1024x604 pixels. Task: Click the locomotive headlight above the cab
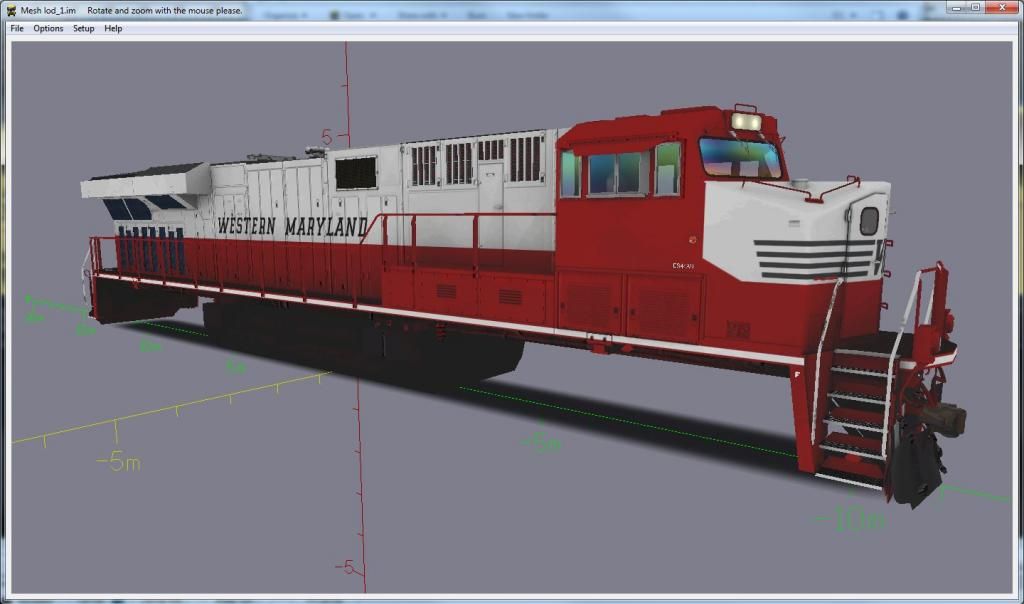[x=746, y=121]
